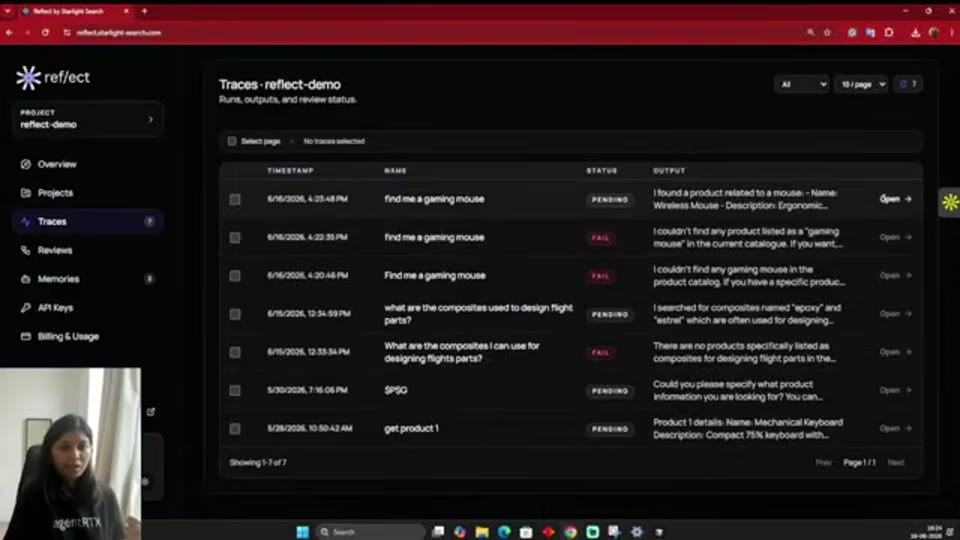The height and width of the screenshot is (540, 960).
Task: Click the Timestamp column header
Action: tap(290, 171)
